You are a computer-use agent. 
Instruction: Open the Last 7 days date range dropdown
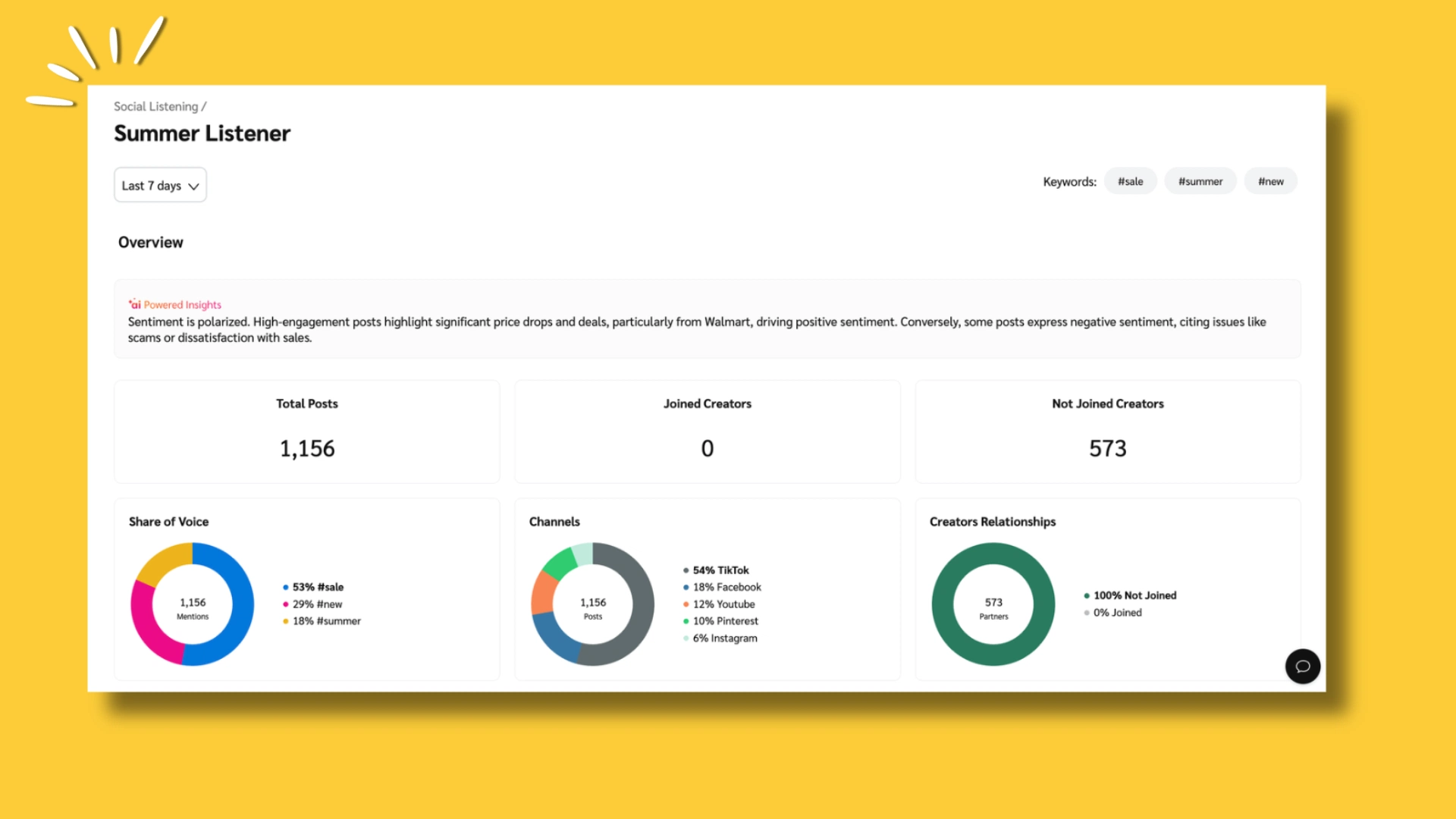159,184
